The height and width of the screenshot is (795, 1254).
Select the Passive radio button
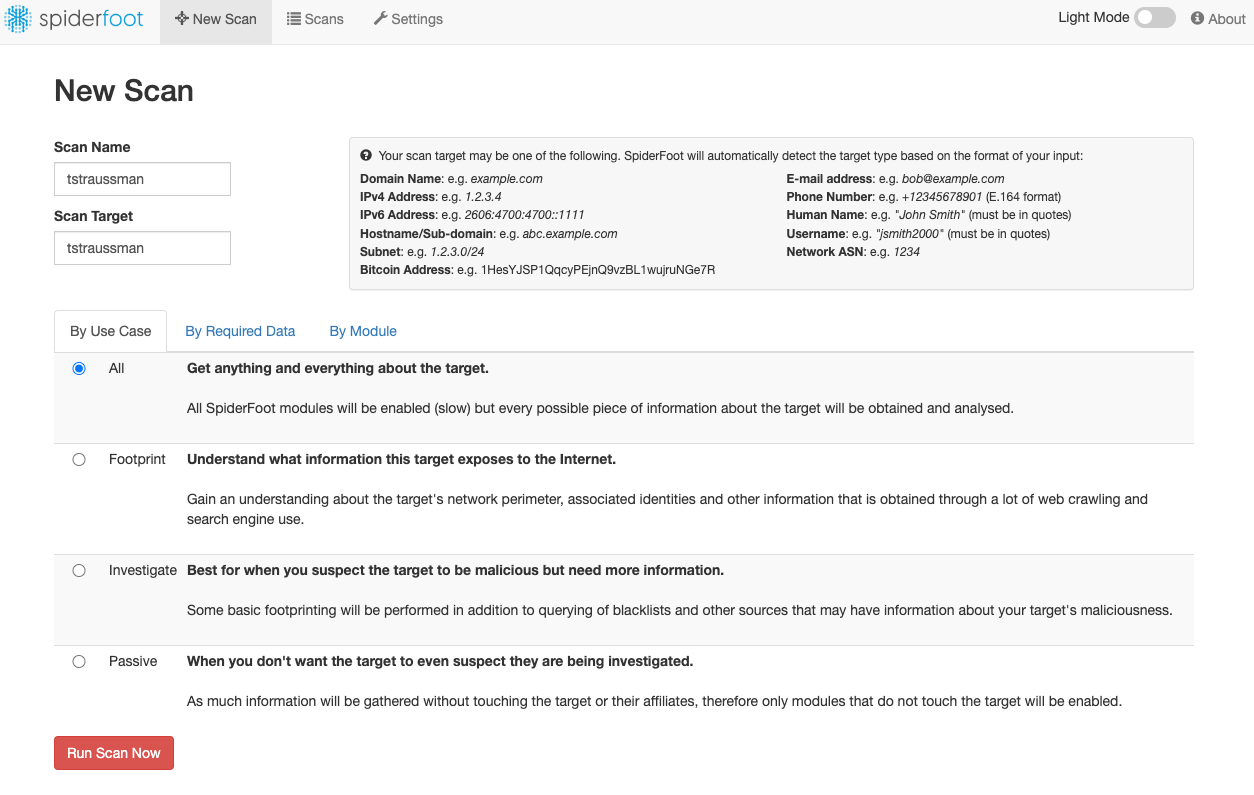point(79,662)
